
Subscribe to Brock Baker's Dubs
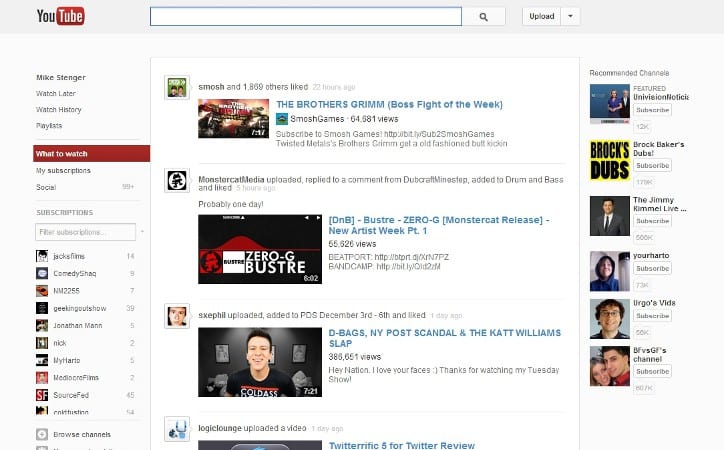(652, 165)
